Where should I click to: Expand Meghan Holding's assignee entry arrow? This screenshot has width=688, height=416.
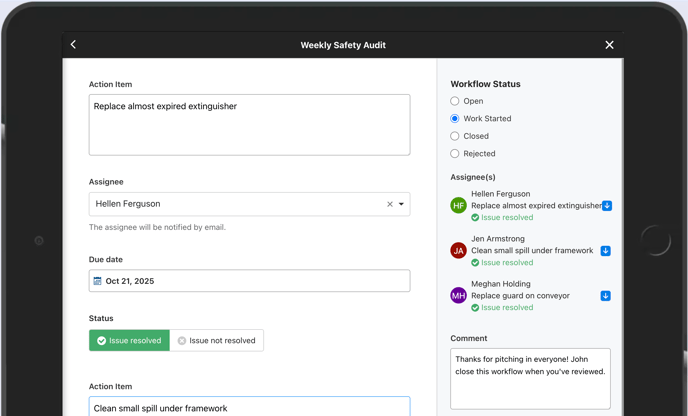pyautogui.click(x=605, y=296)
